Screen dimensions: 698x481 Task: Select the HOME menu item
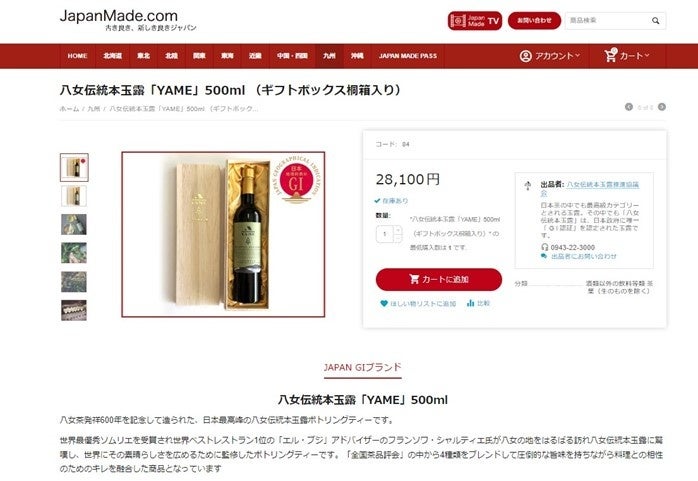tap(77, 56)
